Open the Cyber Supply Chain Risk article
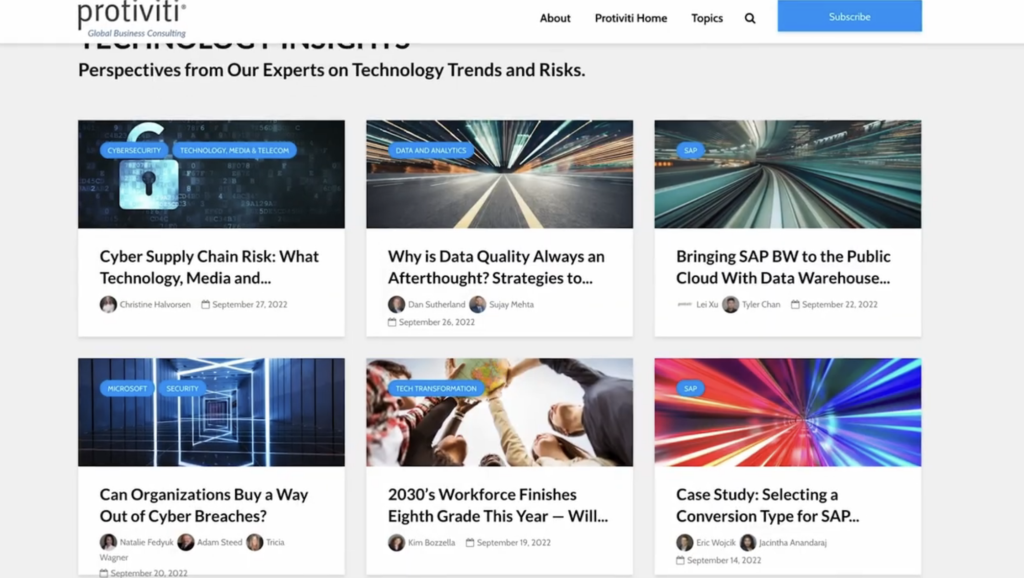The width and height of the screenshot is (1024, 578). (209, 267)
